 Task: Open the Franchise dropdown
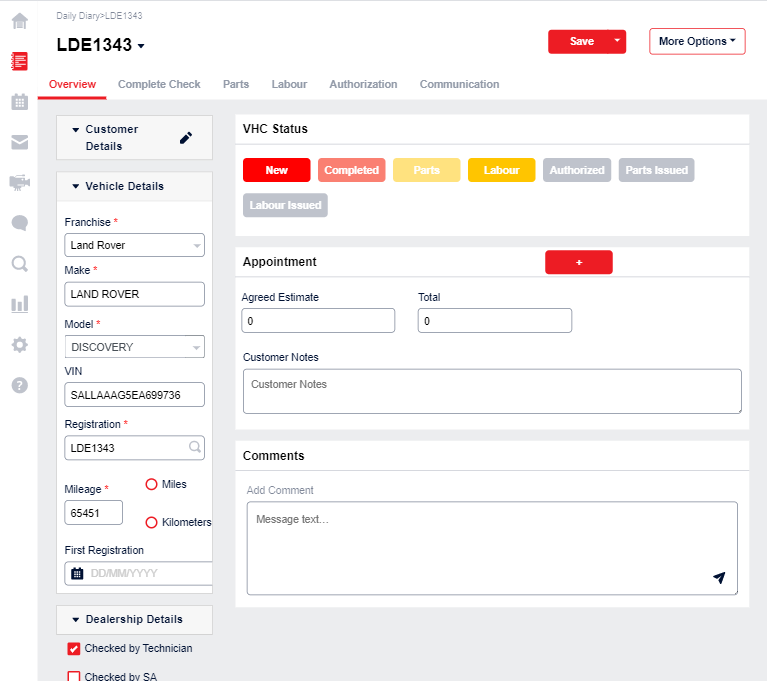click(x=134, y=245)
